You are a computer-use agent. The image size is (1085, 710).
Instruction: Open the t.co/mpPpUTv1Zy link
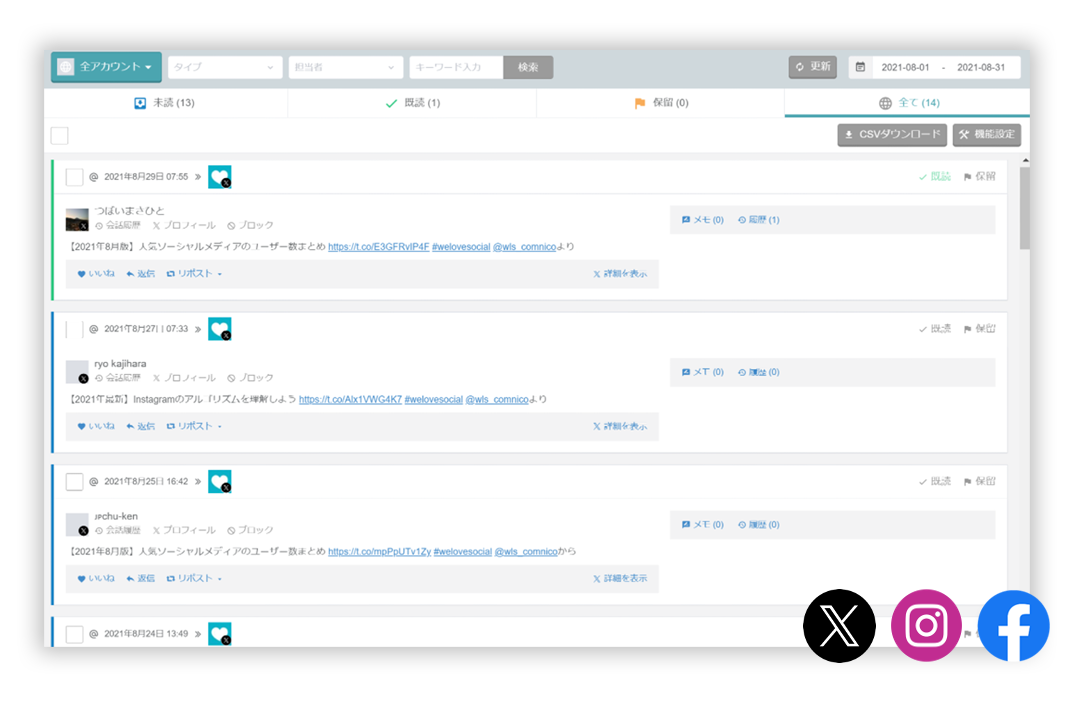[379, 552]
